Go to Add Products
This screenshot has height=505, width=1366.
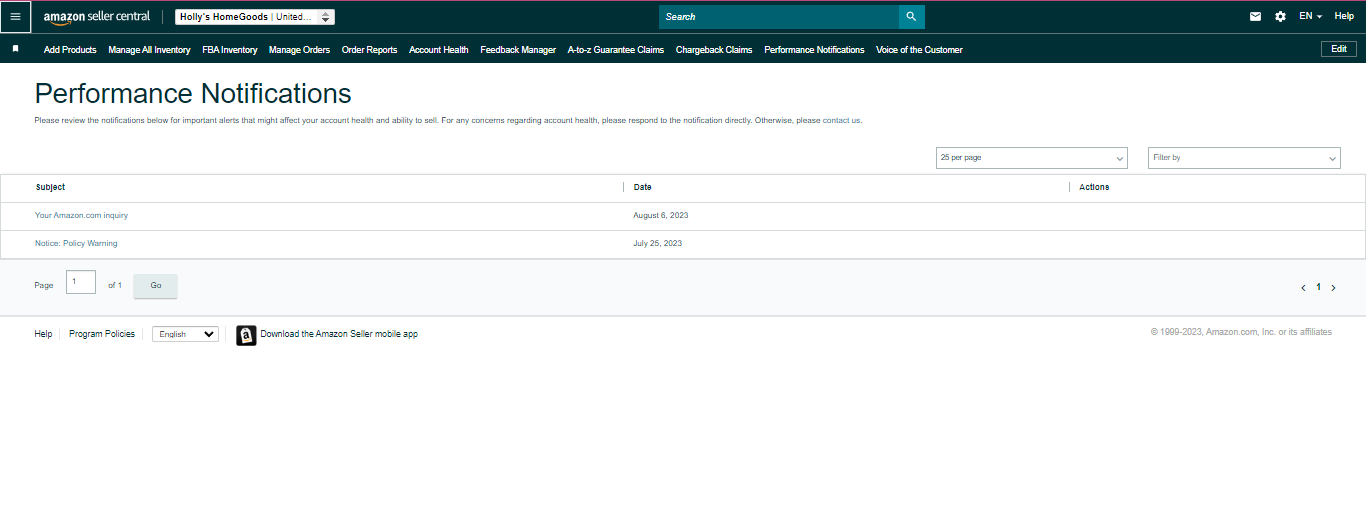pos(70,50)
